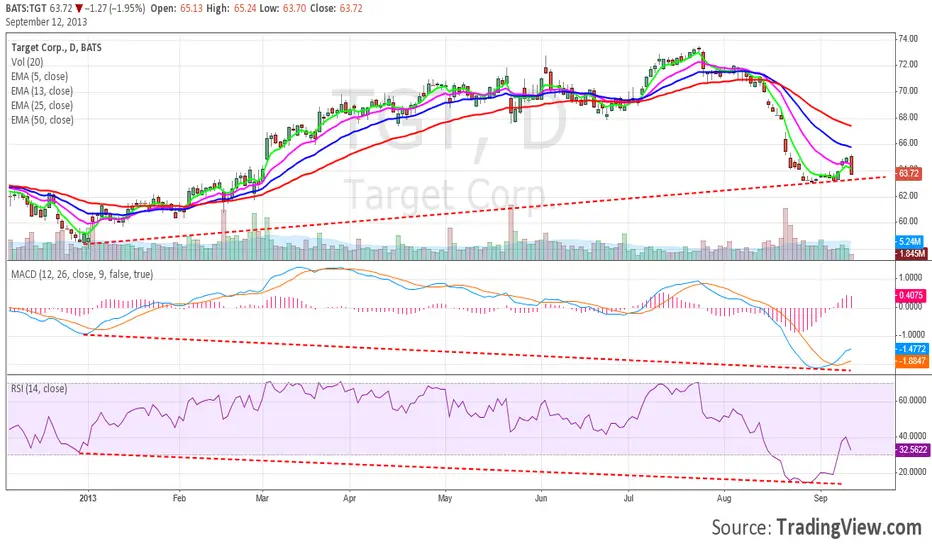Select the EMA (25, close) legend entry

tap(42, 105)
